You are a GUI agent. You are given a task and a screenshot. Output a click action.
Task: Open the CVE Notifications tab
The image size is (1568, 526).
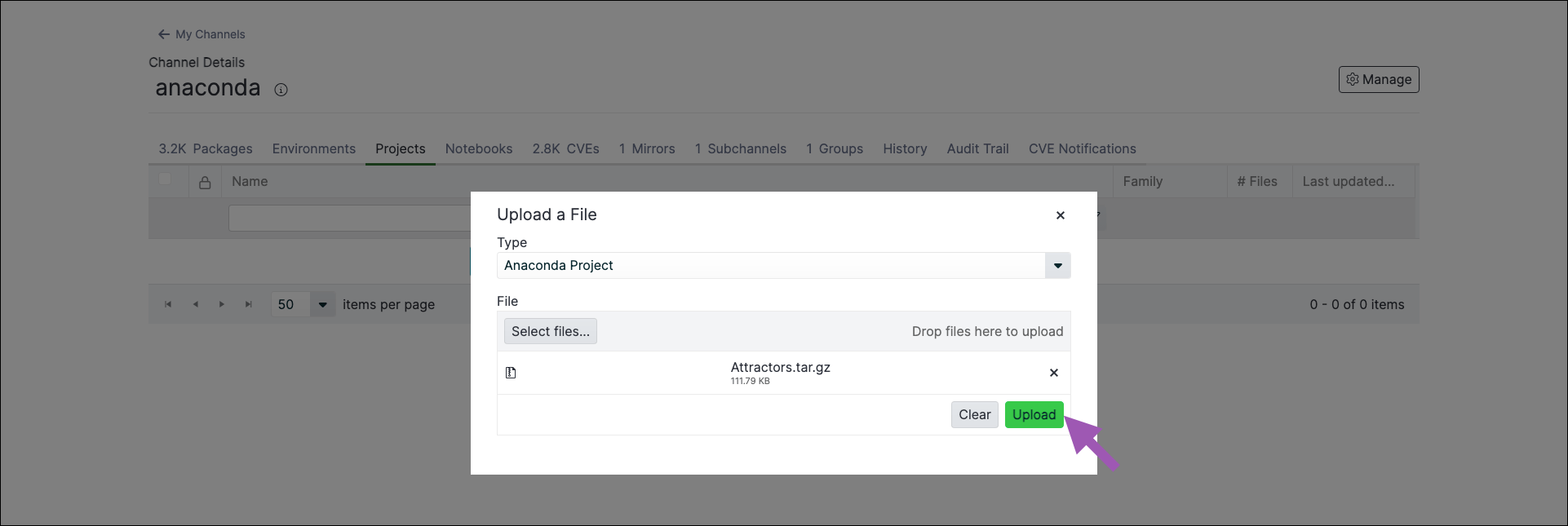click(1083, 148)
